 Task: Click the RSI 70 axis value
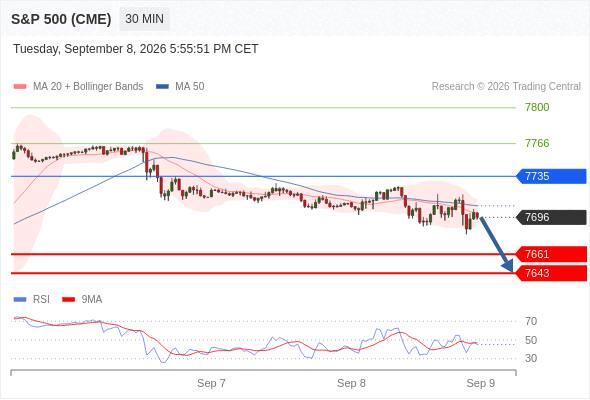[x=531, y=321]
